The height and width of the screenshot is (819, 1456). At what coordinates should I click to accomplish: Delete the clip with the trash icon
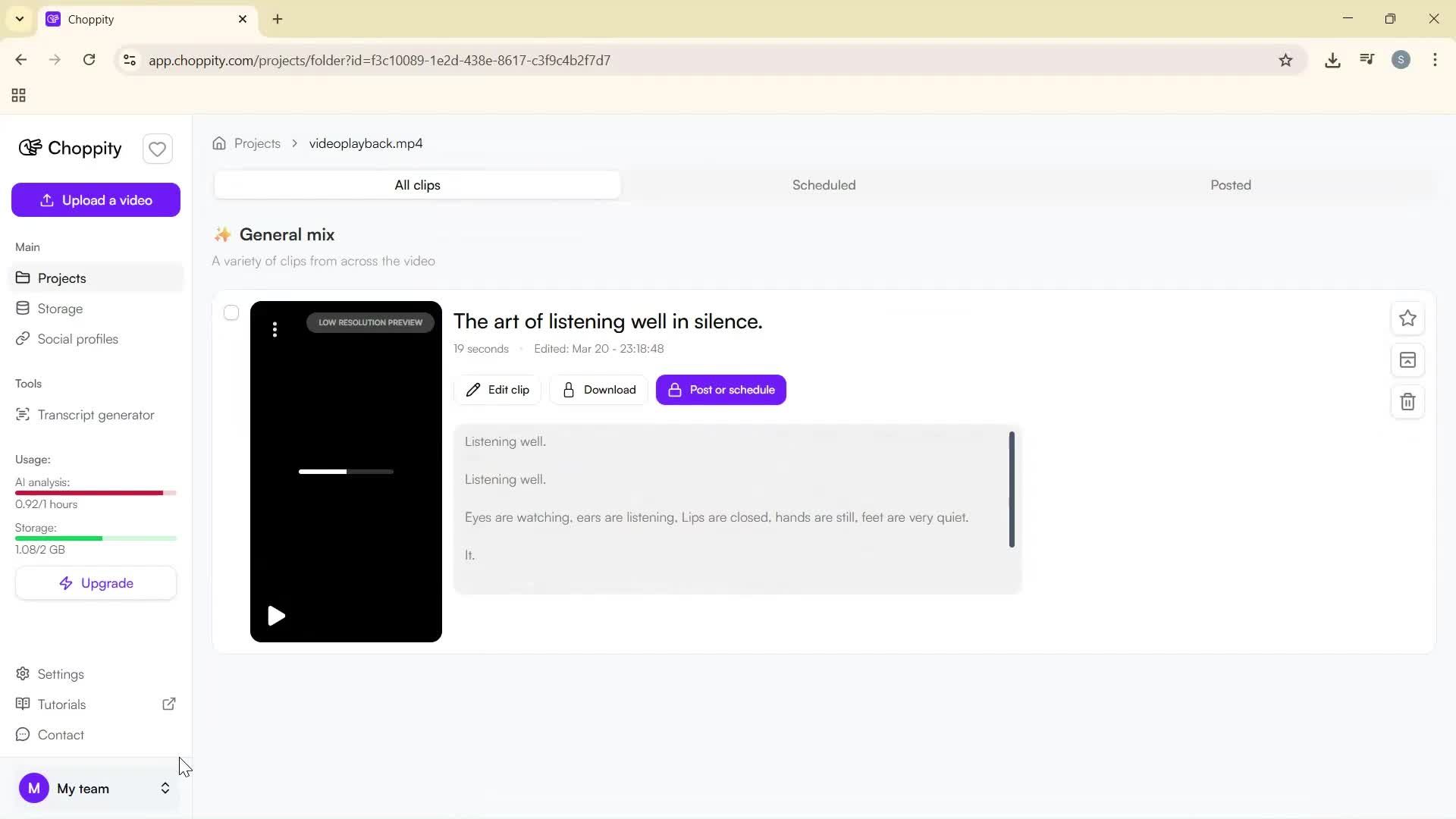(1407, 402)
